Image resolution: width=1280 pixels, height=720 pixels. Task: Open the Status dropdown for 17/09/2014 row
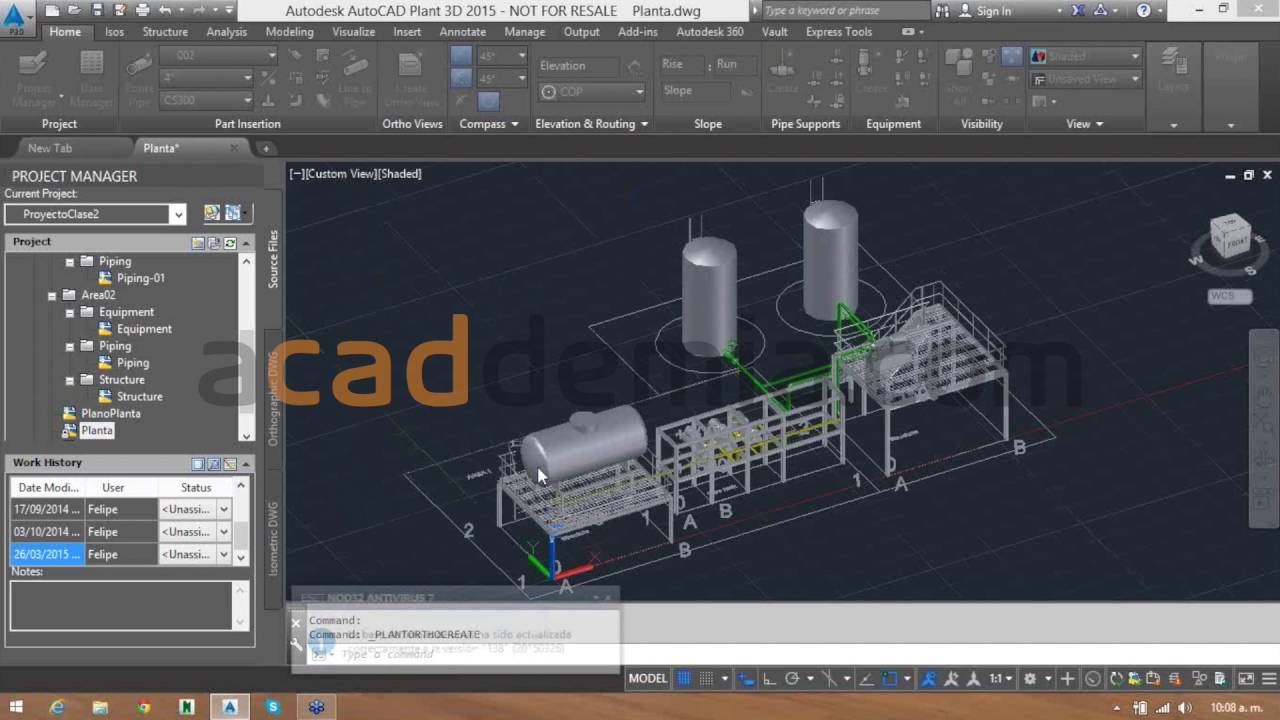[224, 509]
